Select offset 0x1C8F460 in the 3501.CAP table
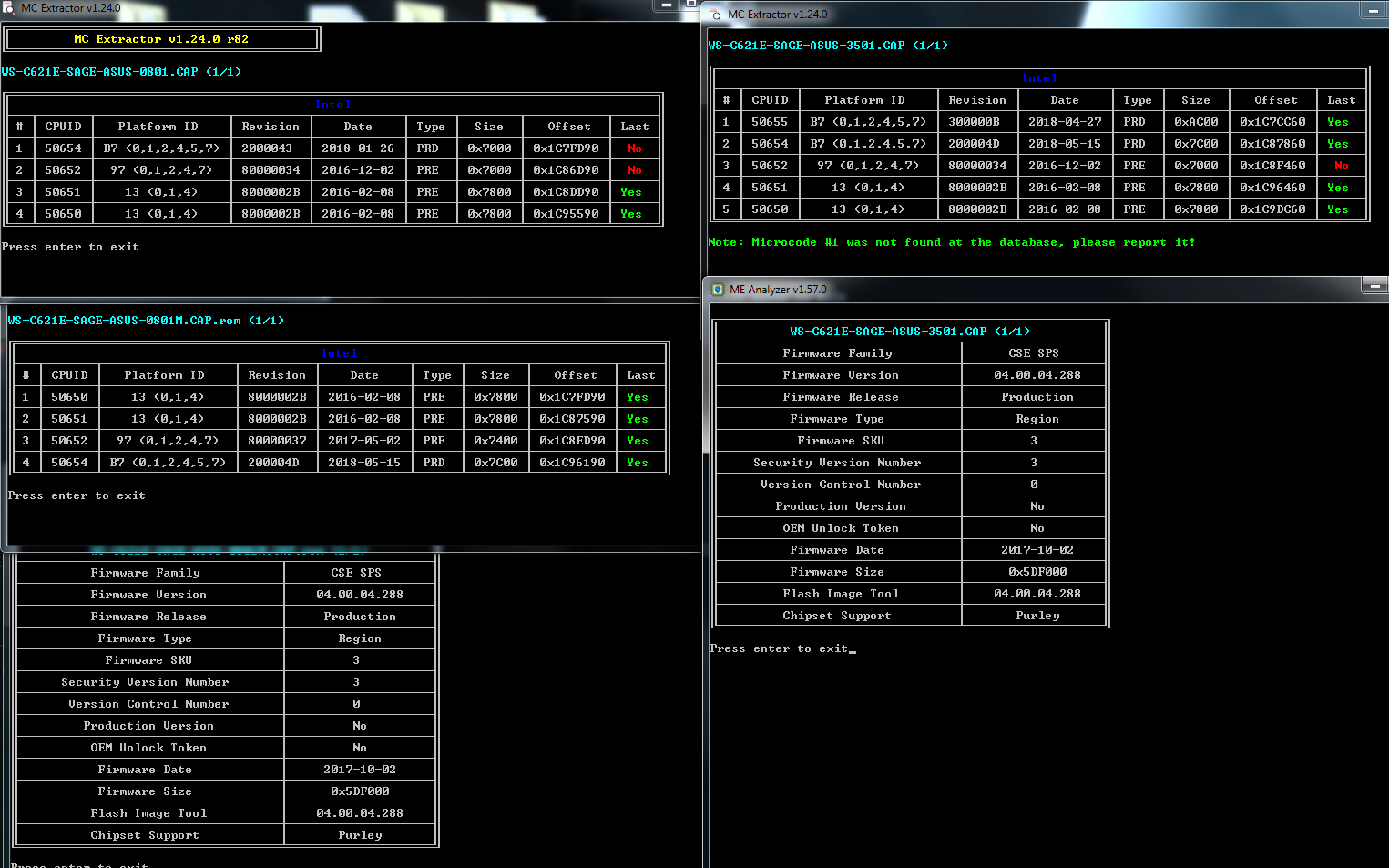The height and width of the screenshot is (868, 1389). (x=1273, y=166)
